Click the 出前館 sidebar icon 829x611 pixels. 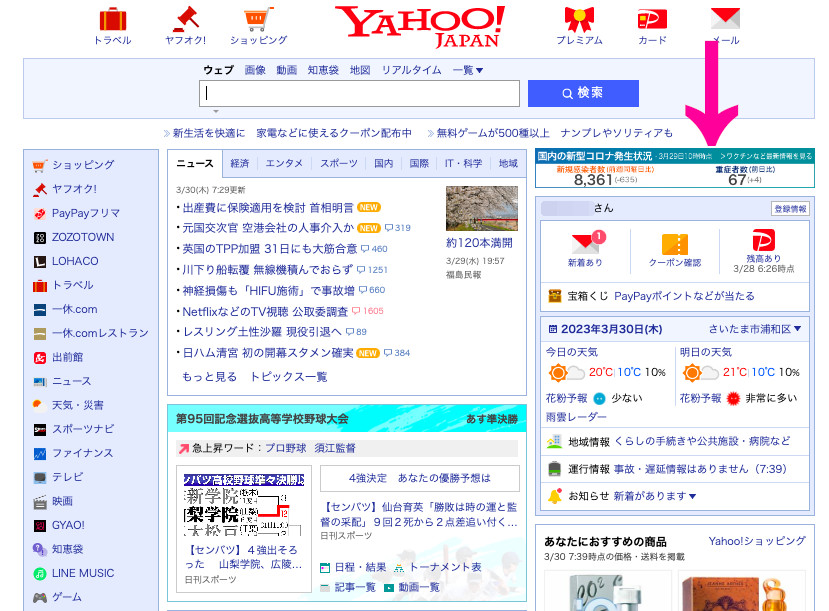pyautogui.click(x=40, y=358)
